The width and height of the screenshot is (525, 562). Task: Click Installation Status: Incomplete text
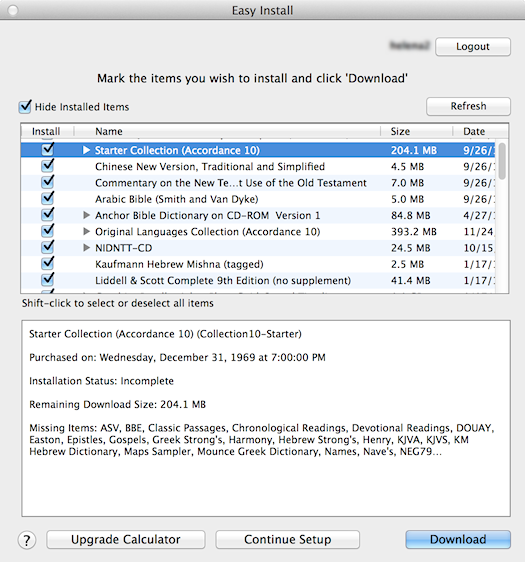click(x=101, y=381)
